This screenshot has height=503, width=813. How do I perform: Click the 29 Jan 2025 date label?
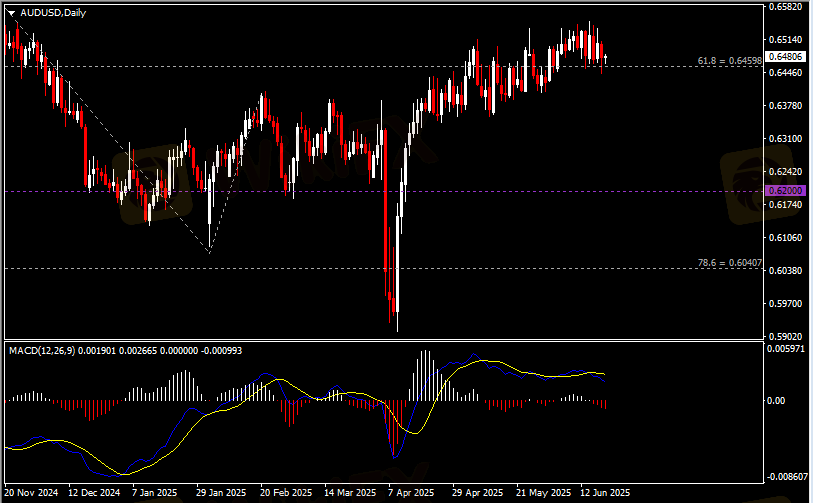click(x=221, y=492)
